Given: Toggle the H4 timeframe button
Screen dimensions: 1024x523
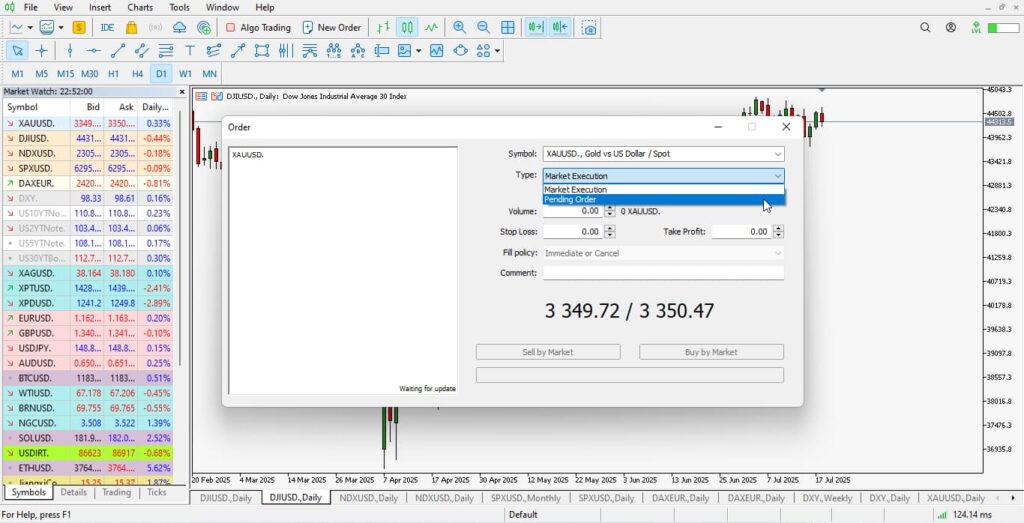Looking at the screenshot, I should tap(138, 74).
